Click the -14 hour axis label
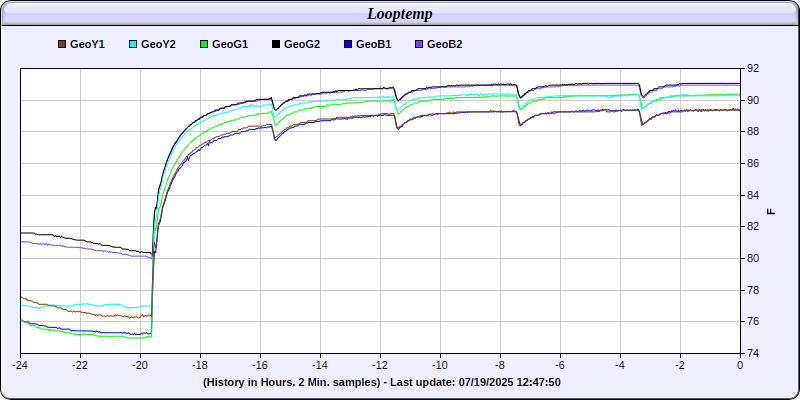Image resolution: width=800 pixels, height=400 pixels. (x=320, y=365)
